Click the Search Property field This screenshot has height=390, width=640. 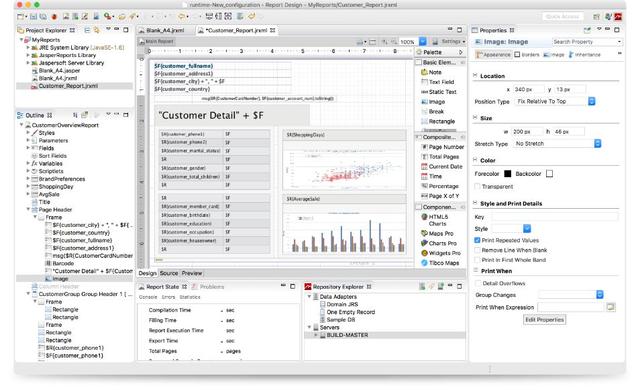585,42
